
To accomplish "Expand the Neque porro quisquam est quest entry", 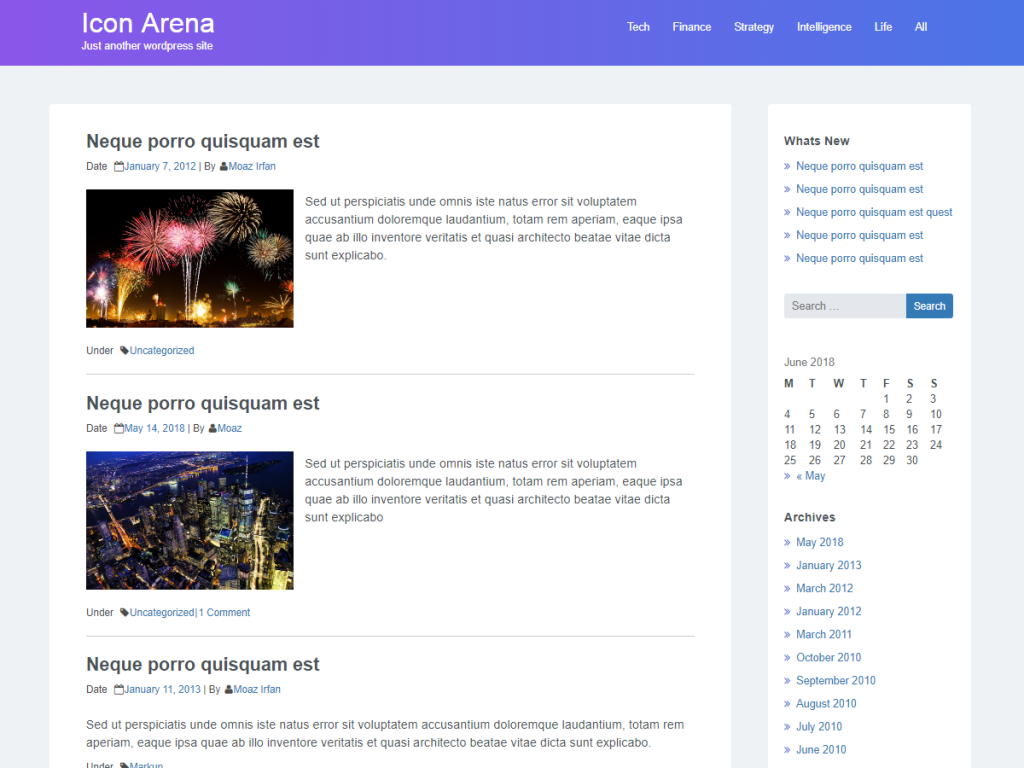I will click(874, 212).
